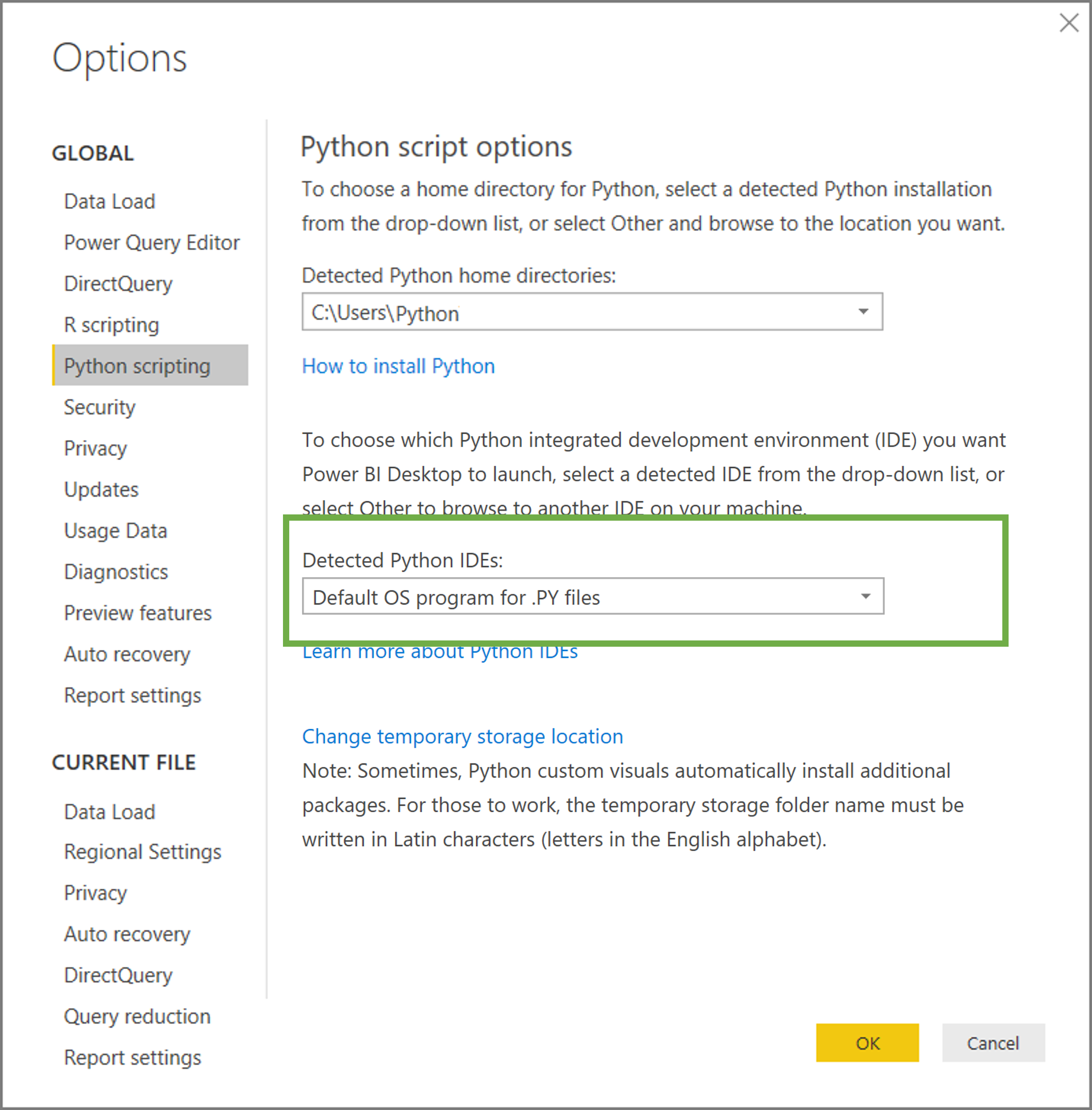Select Query reduction settings
1092x1110 pixels.
[x=137, y=1017]
